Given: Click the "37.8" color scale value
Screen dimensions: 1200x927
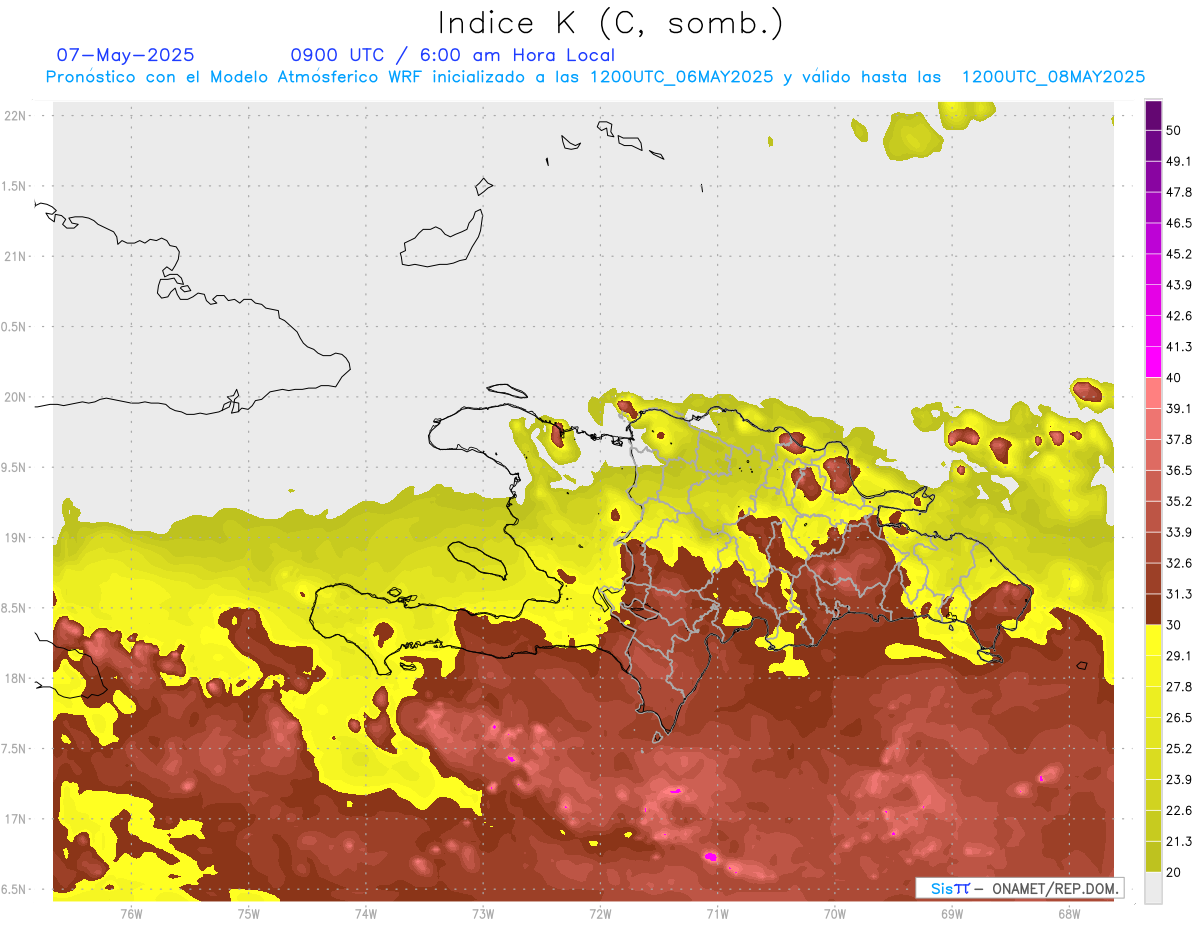Looking at the screenshot, I should click(x=1179, y=439).
